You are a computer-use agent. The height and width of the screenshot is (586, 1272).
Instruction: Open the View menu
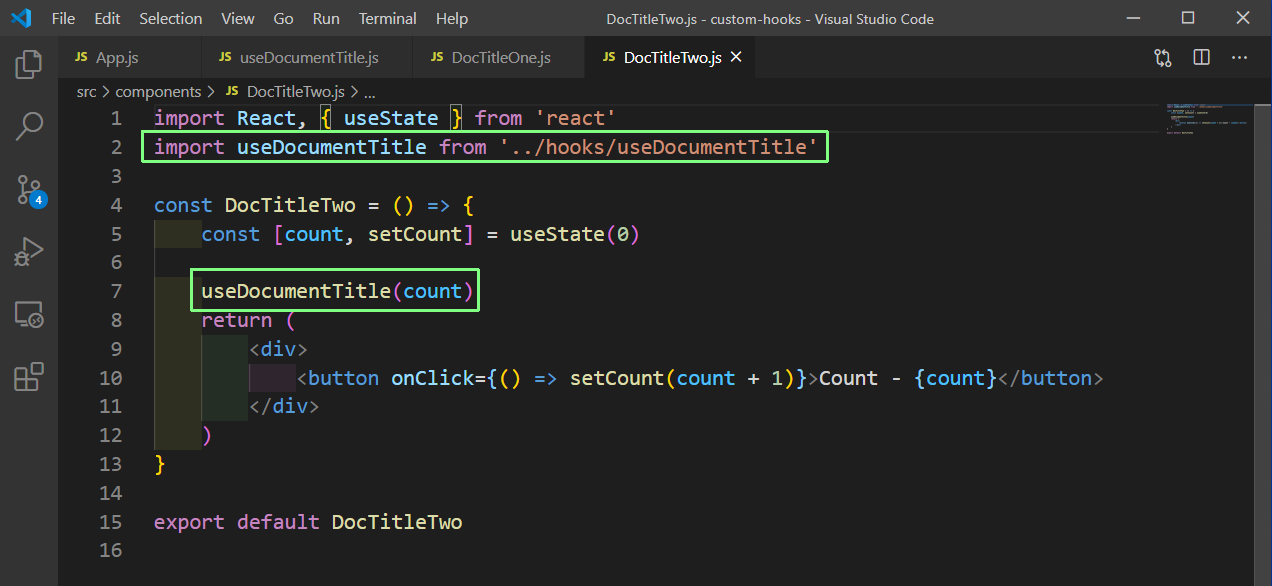pyautogui.click(x=238, y=19)
